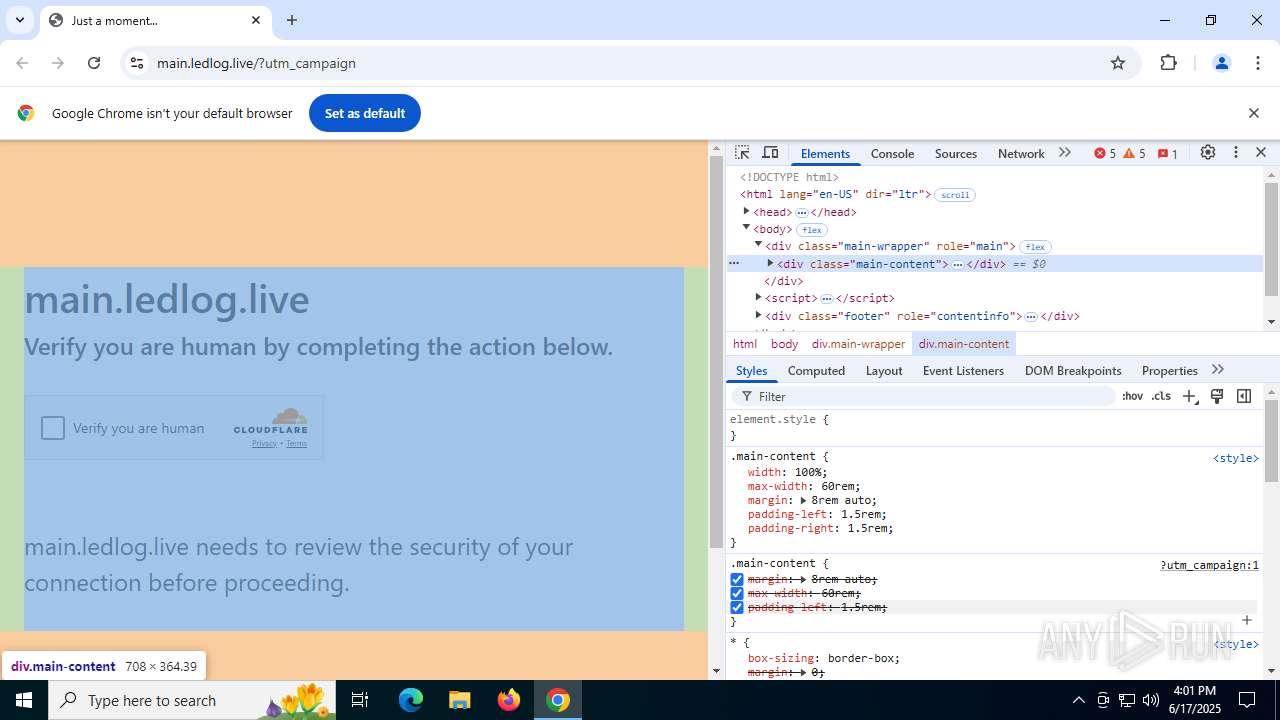Open the orange warnings count indicator
The width and height of the screenshot is (1280, 720).
[1135, 154]
